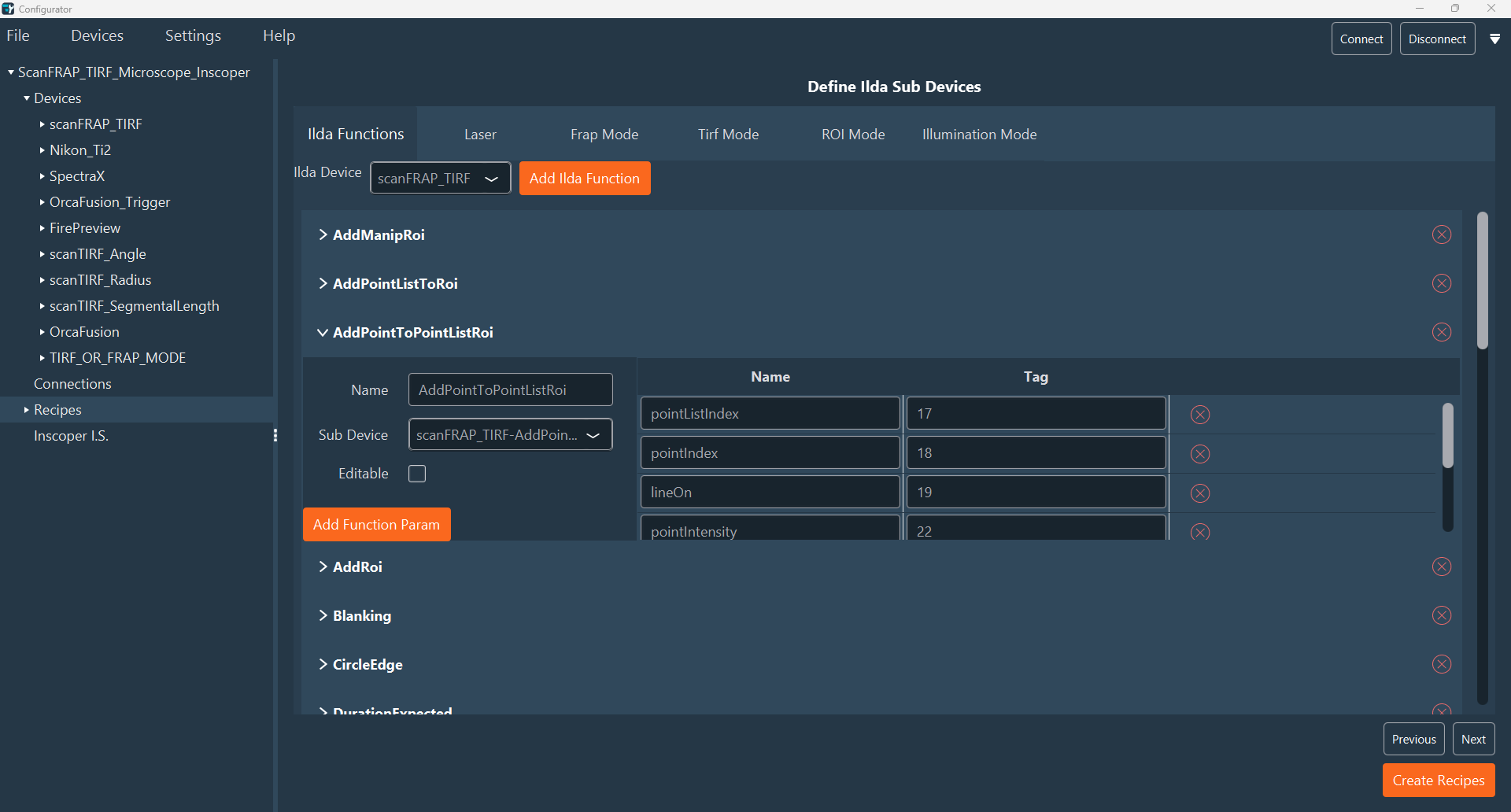This screenshot has height=812, width=1511.
Task: Delete the lineOn parameter
Action: pyautogui.click(x=1199, y=493)
